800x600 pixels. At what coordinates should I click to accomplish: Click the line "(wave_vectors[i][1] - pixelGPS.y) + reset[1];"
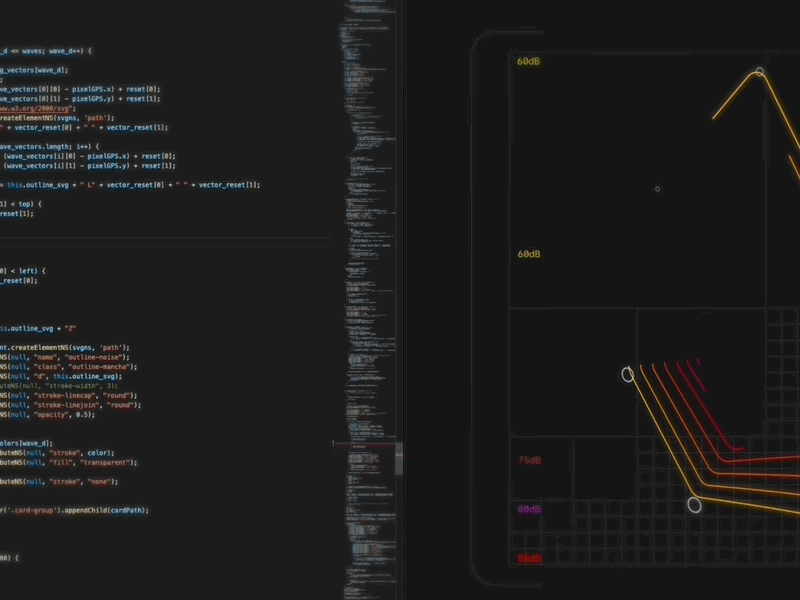[88, 166]
